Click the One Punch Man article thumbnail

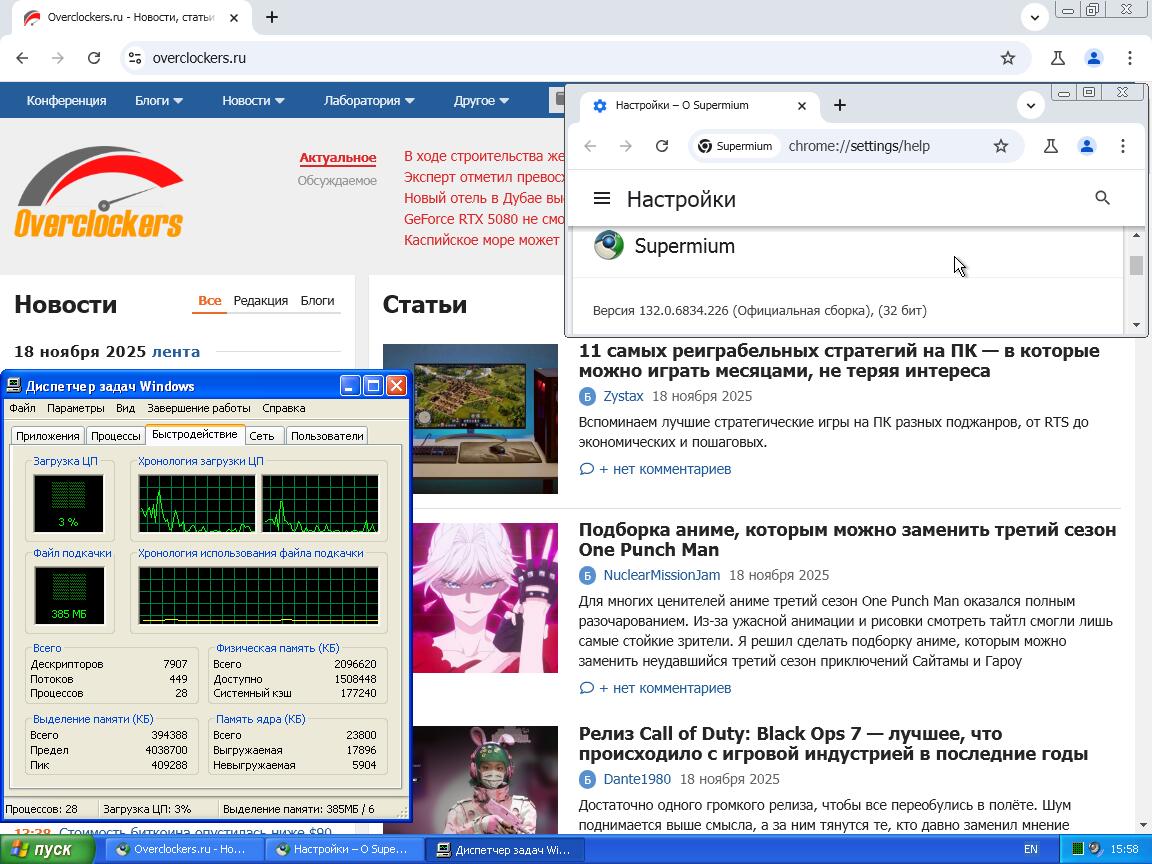(x=485, y=597)
